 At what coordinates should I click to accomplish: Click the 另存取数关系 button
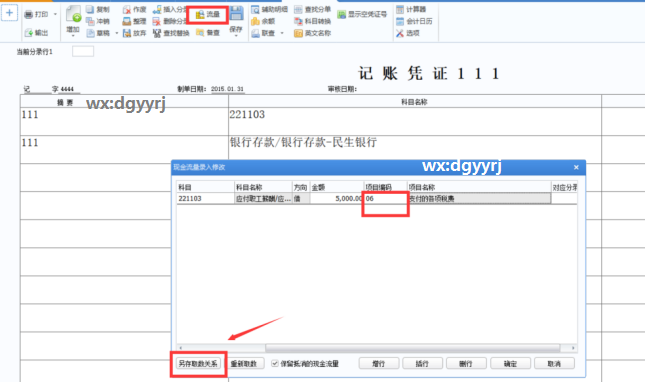tap(198, 364)
